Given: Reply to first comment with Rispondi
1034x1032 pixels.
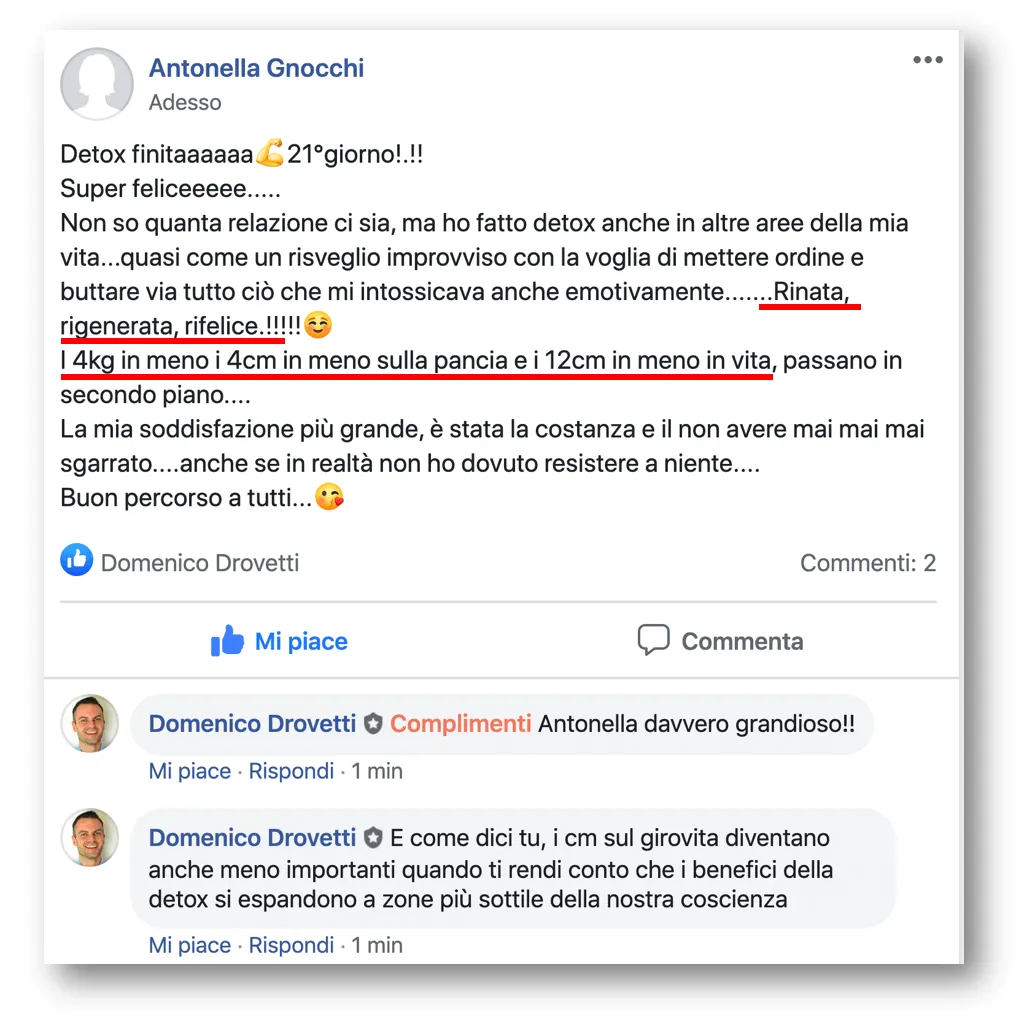Looking at the screenshot, I should [x=291, y=771].
